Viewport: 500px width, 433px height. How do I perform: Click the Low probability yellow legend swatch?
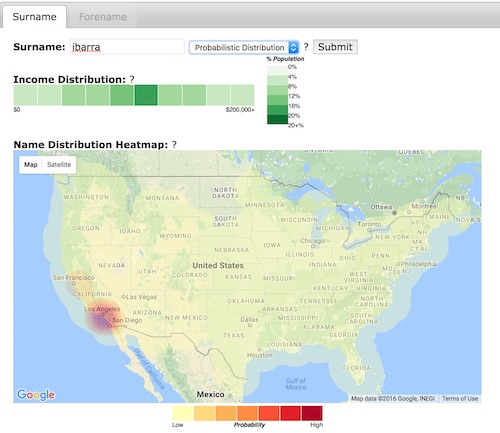[x=183, y=413]
